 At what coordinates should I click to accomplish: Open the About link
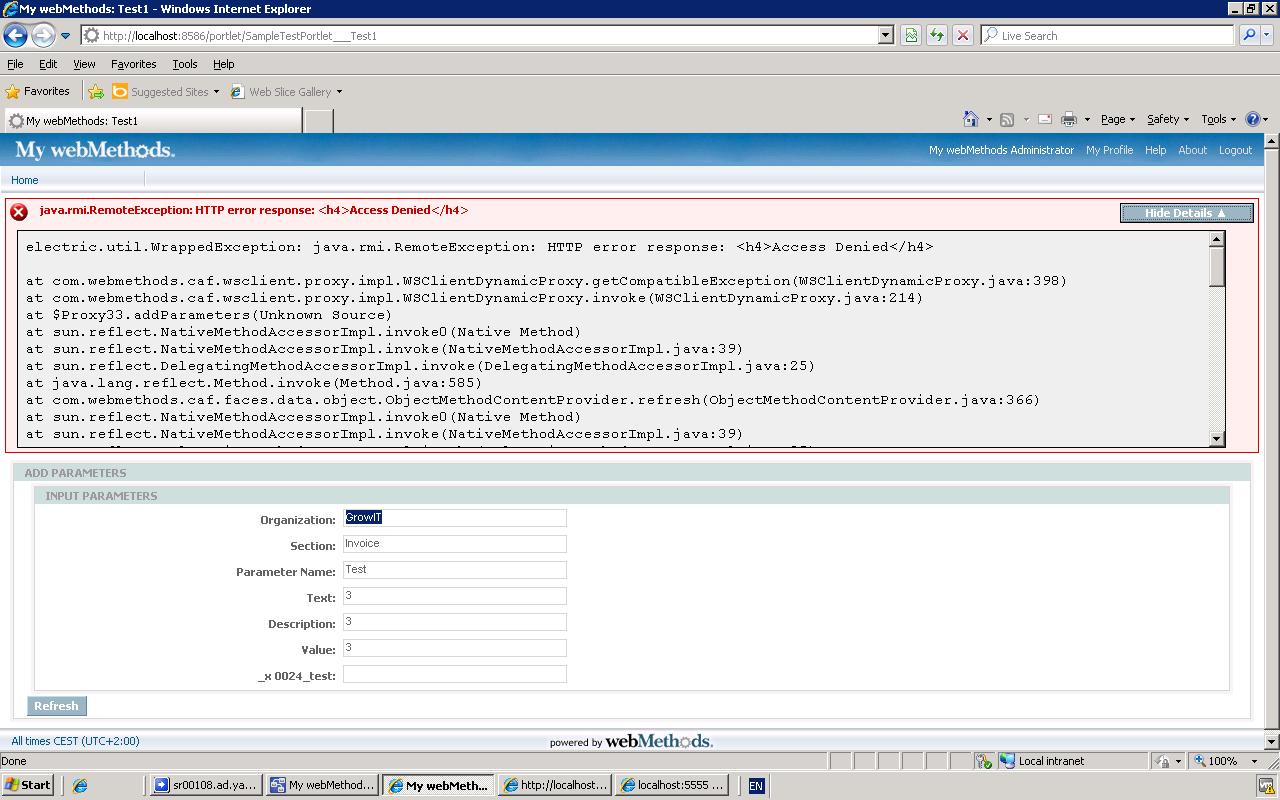pyautogui.click(x=1192, y=150)
